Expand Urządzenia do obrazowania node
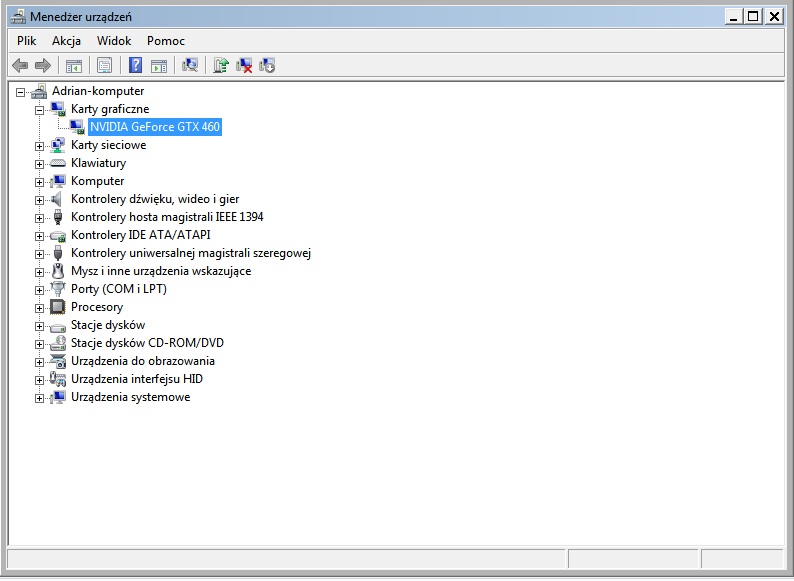This screenshot has height=581, width=794. click(x=39, y=362)
